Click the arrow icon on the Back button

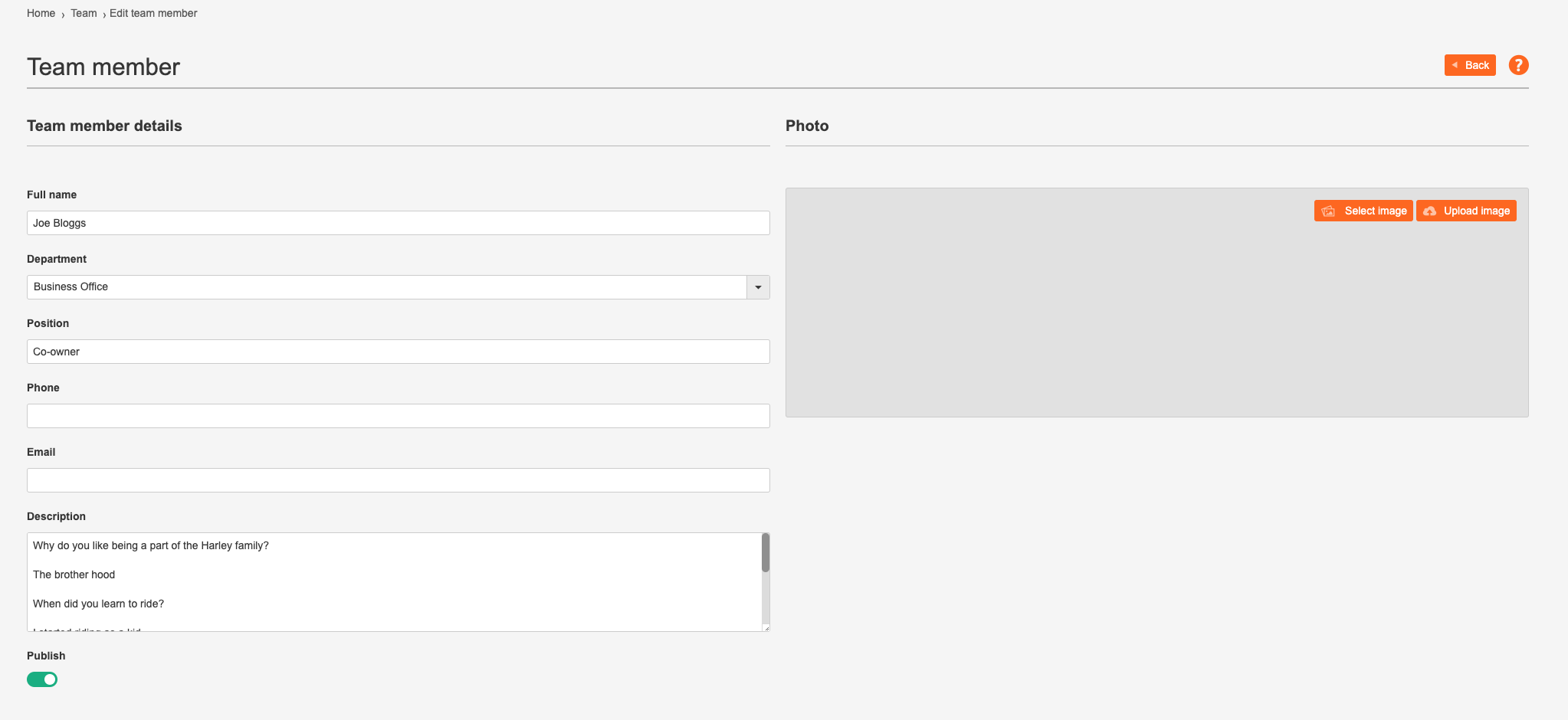(1455, 65)
